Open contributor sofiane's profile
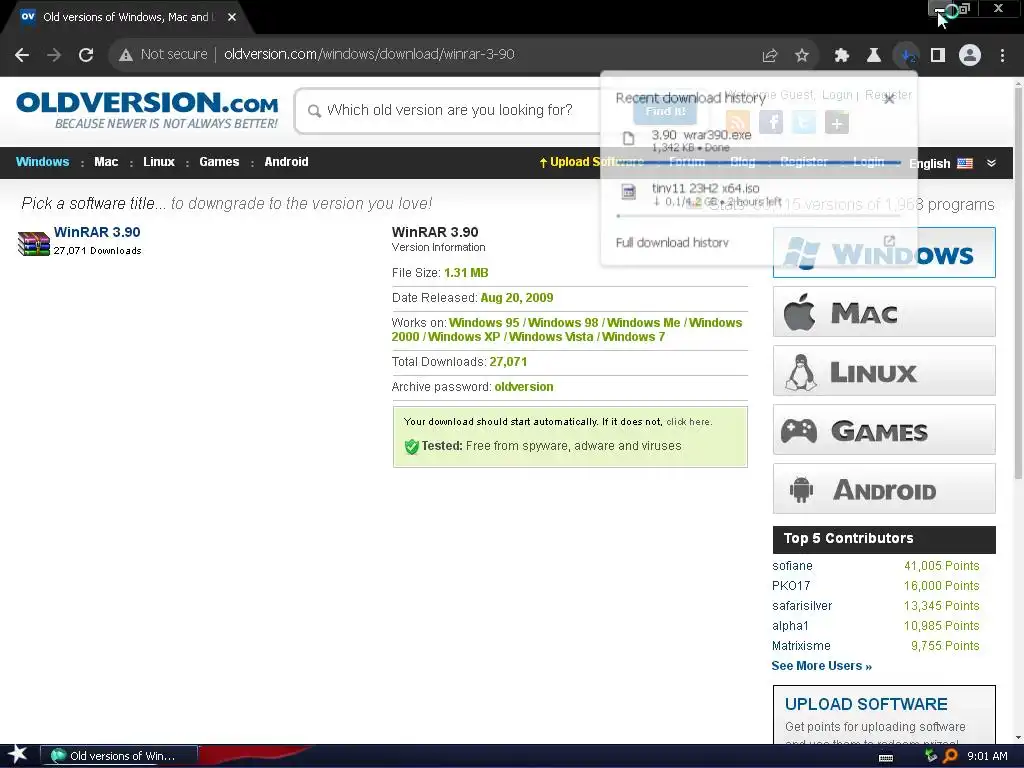Viewport: 1024px width, 768px height. click(792, 566)
